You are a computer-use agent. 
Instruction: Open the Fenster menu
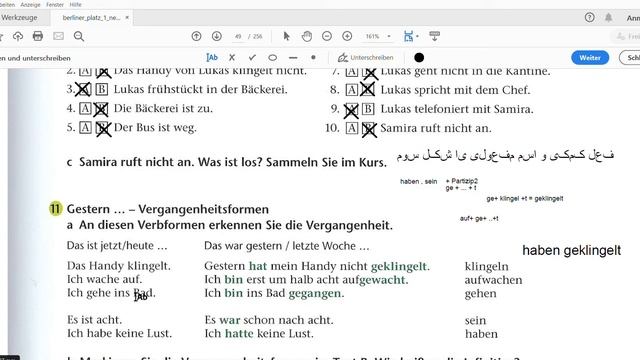[55, 4]
